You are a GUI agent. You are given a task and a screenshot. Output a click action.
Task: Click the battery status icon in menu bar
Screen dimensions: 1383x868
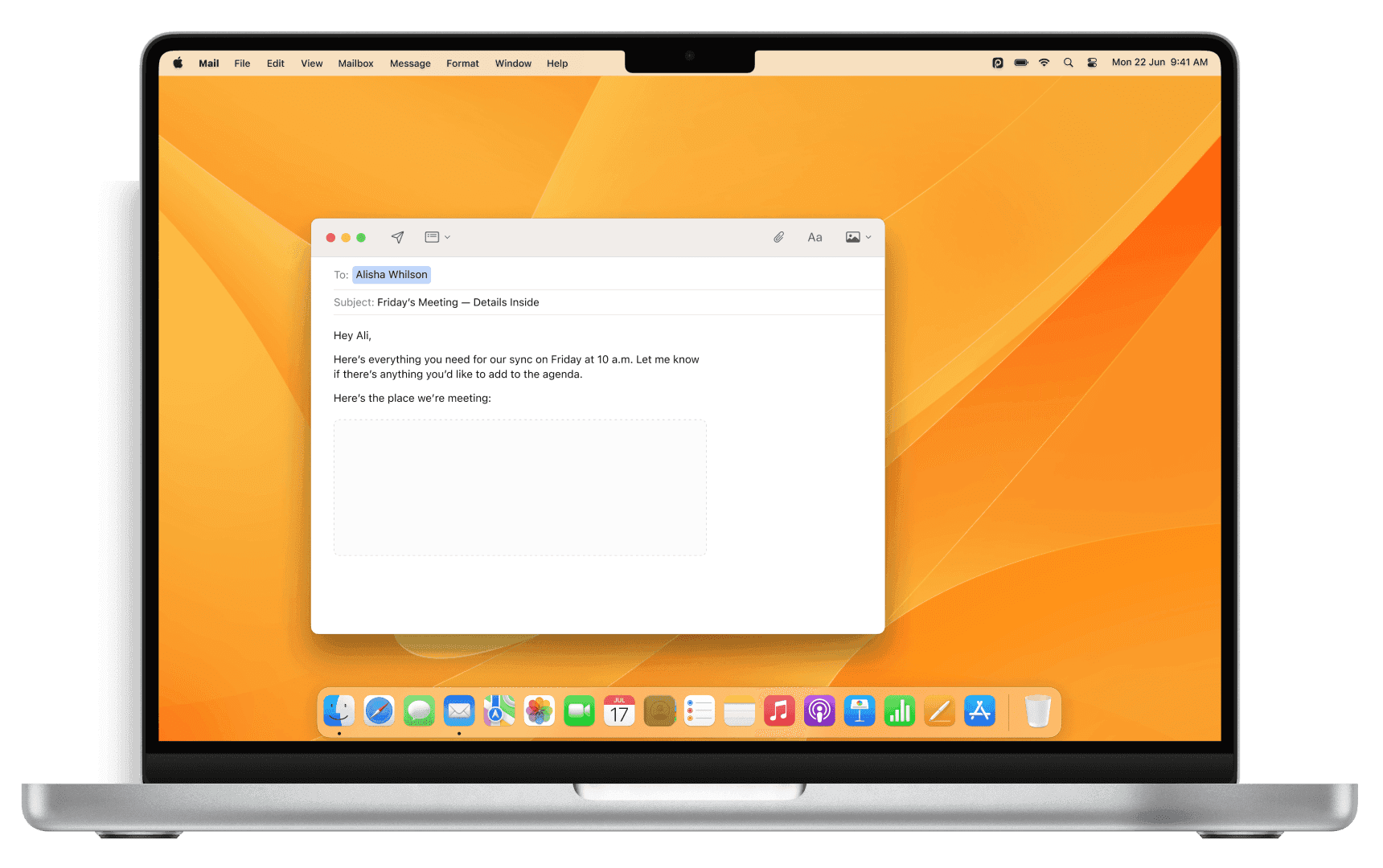[1021, 63]
